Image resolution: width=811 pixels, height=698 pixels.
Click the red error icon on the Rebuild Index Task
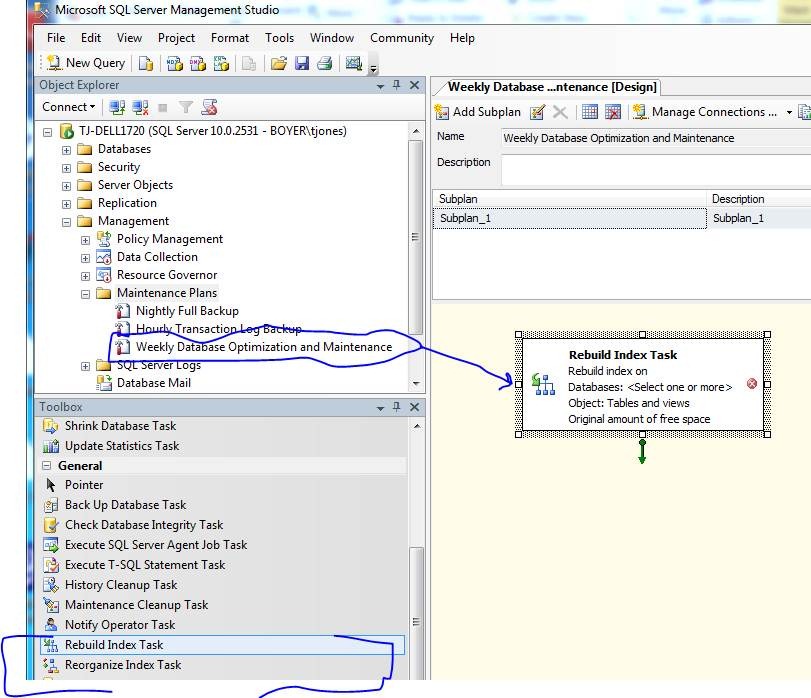pos(752,384)
